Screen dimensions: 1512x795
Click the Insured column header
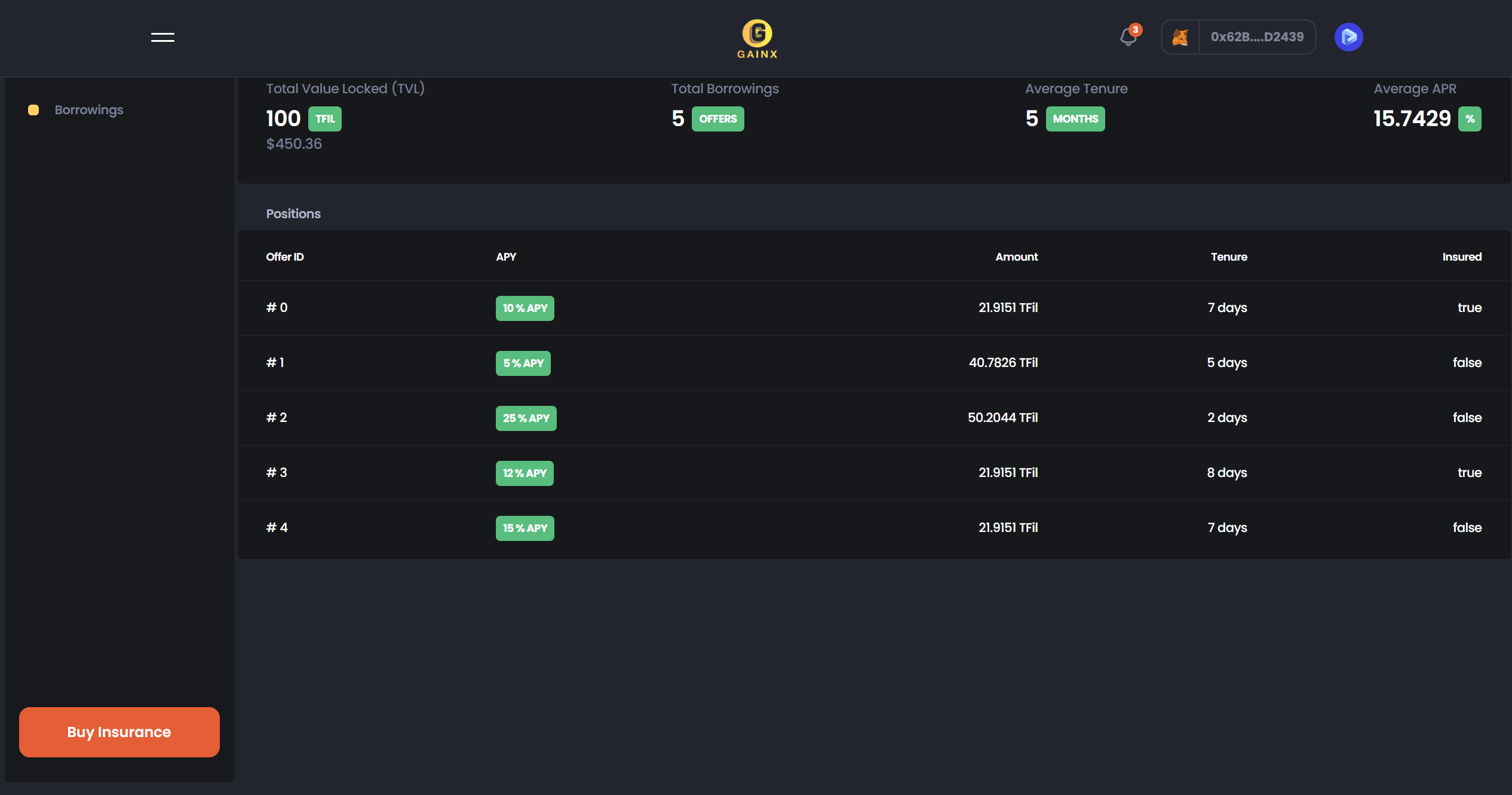click(x=1461, y=257)
